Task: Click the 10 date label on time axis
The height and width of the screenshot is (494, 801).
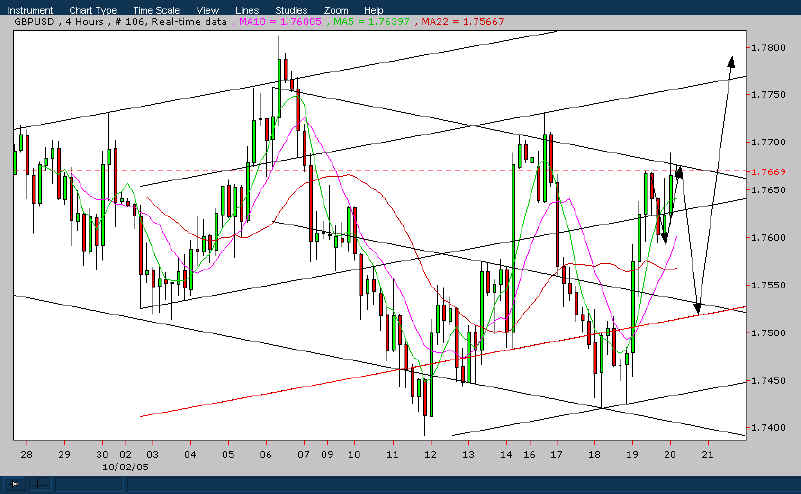Action: (354, 454)
